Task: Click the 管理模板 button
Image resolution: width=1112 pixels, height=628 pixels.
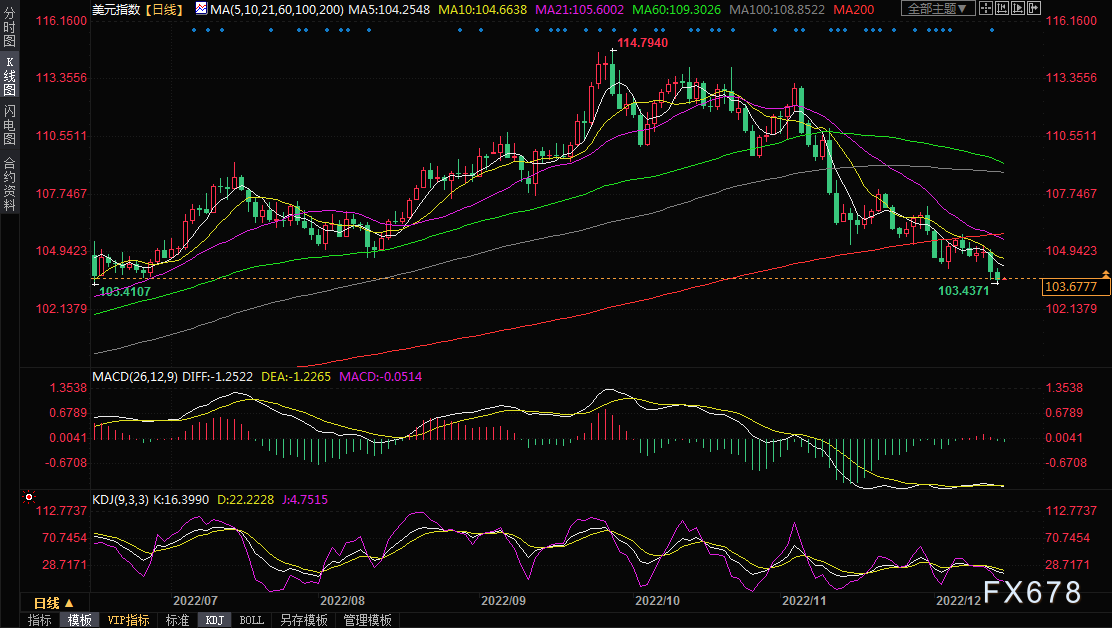Action: point(367,620)
